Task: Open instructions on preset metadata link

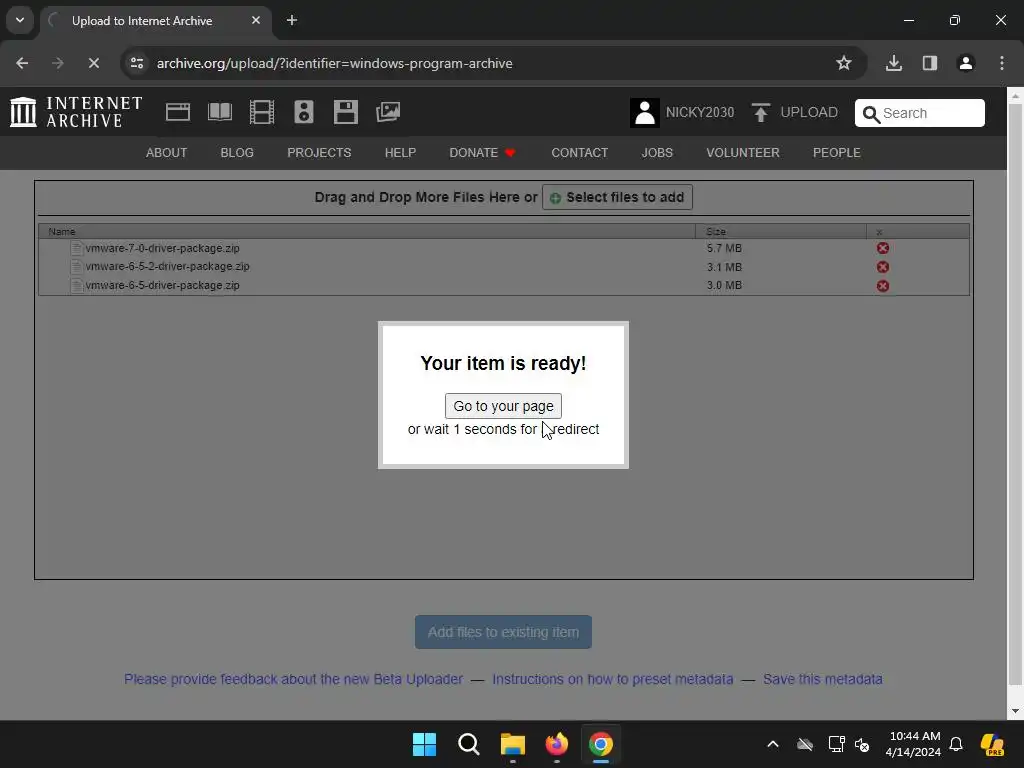Action: tap(613, 679)
